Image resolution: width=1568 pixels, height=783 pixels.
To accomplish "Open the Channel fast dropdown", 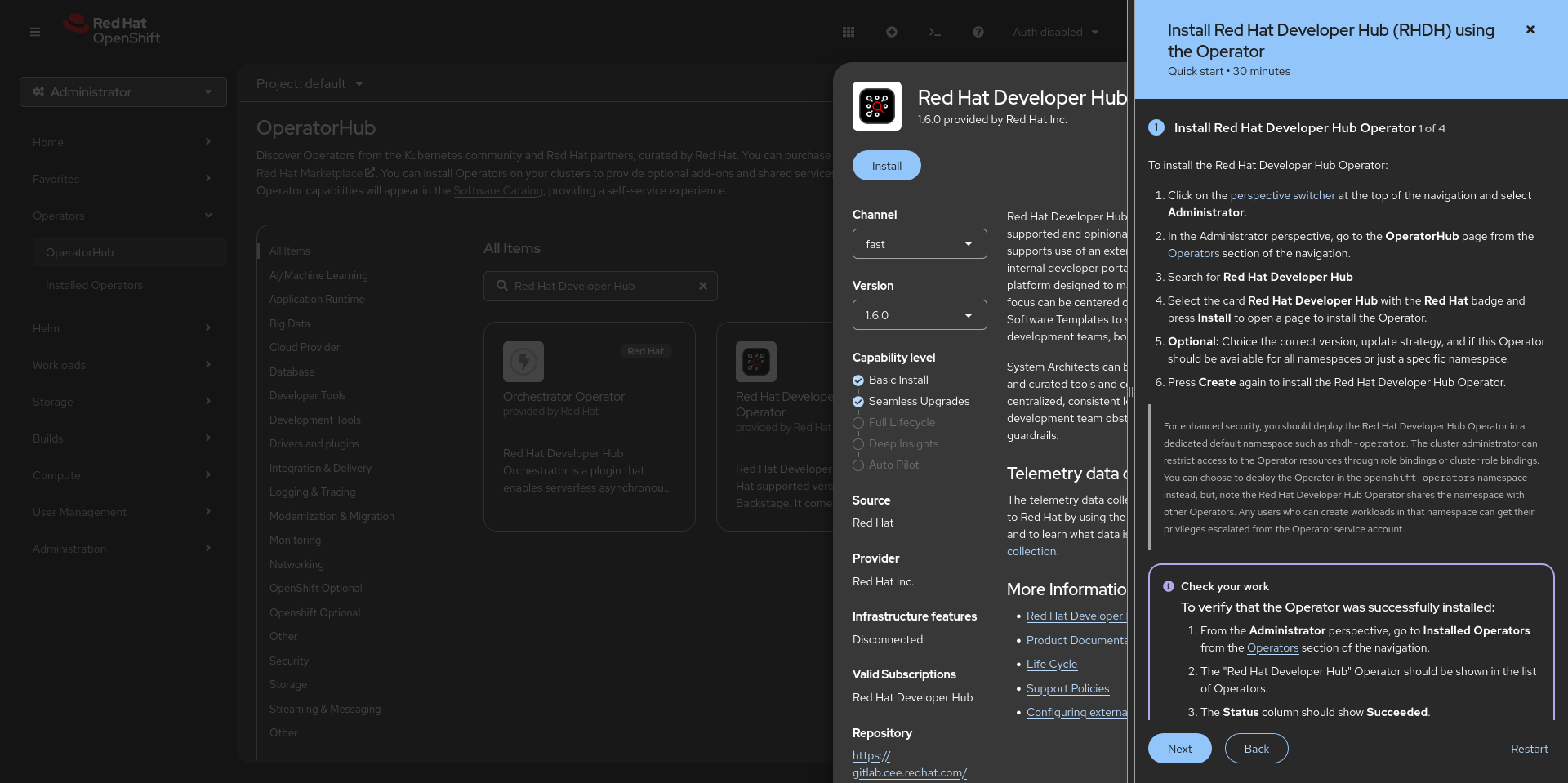I will [x=920, y=244].
